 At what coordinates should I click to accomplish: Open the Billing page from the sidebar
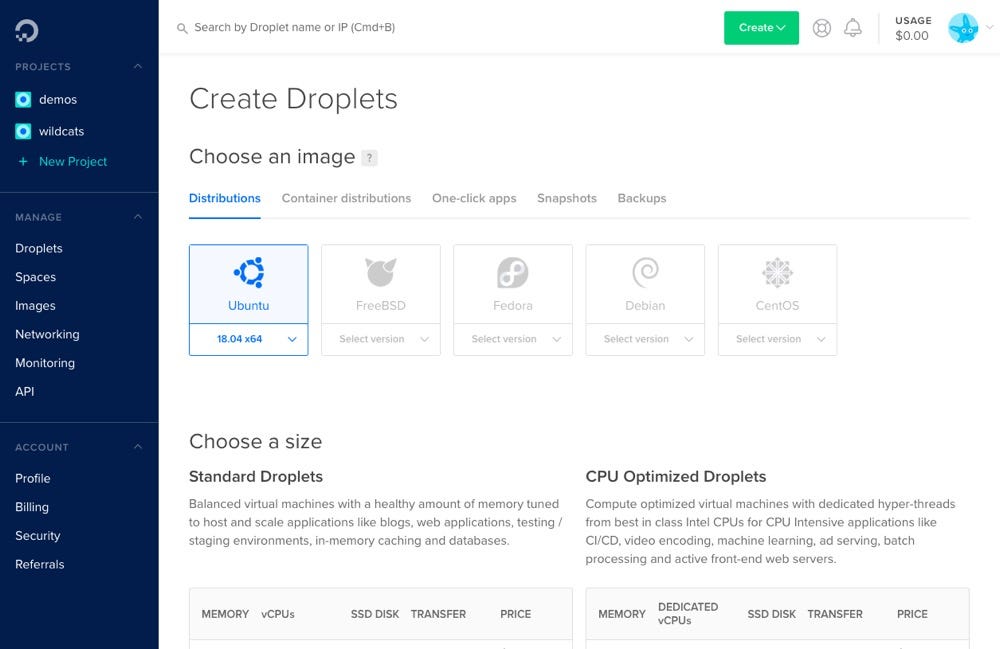[31, 507]
